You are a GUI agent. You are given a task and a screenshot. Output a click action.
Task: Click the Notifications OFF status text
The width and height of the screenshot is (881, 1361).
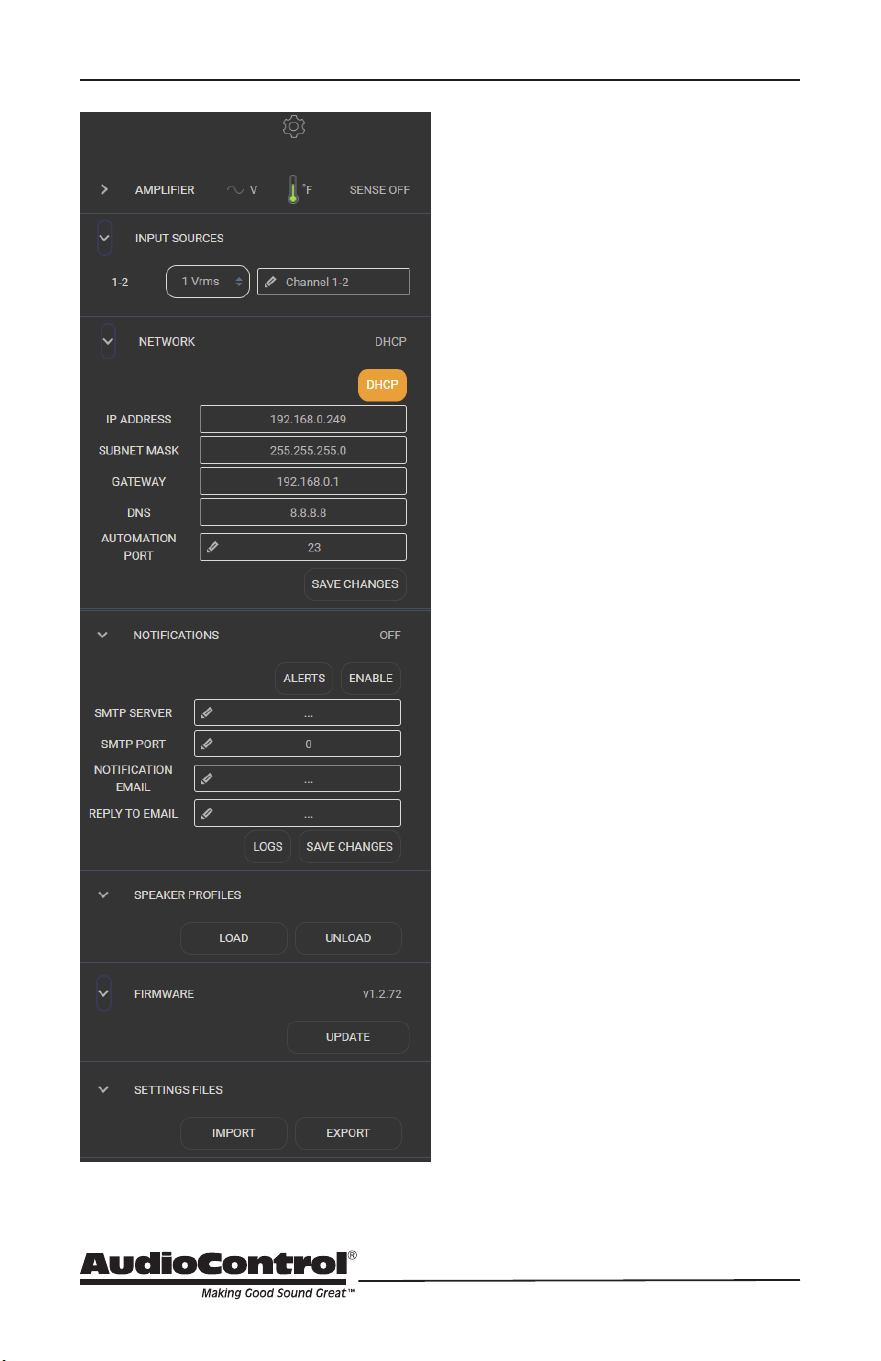coord(390,635)
